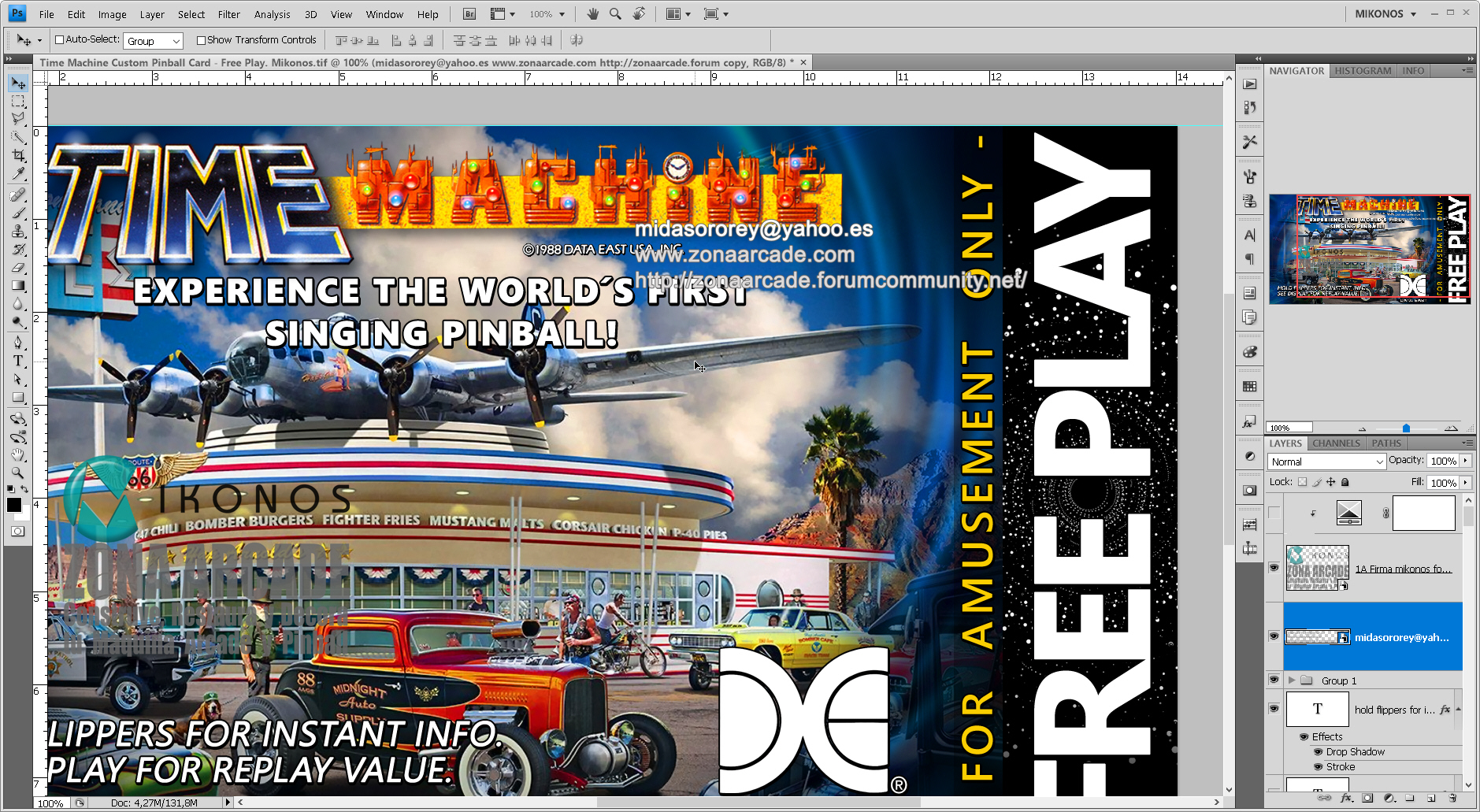Select the Polygonal Lasso tool
Screen dimensions: 1480x812
18,119
